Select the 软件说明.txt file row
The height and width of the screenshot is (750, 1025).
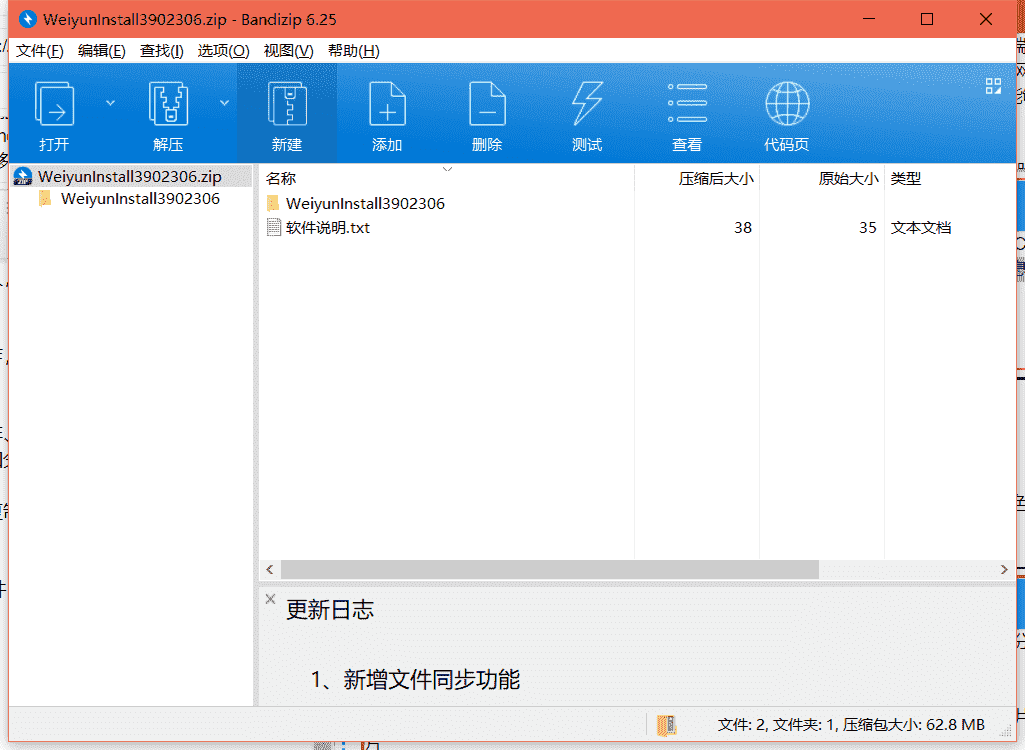click(637, 228)
